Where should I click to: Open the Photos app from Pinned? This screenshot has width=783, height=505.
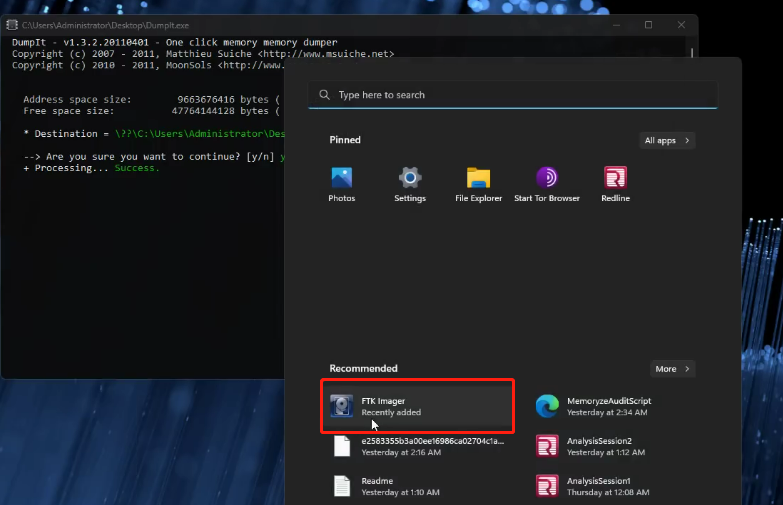click(x=342, y=184)
